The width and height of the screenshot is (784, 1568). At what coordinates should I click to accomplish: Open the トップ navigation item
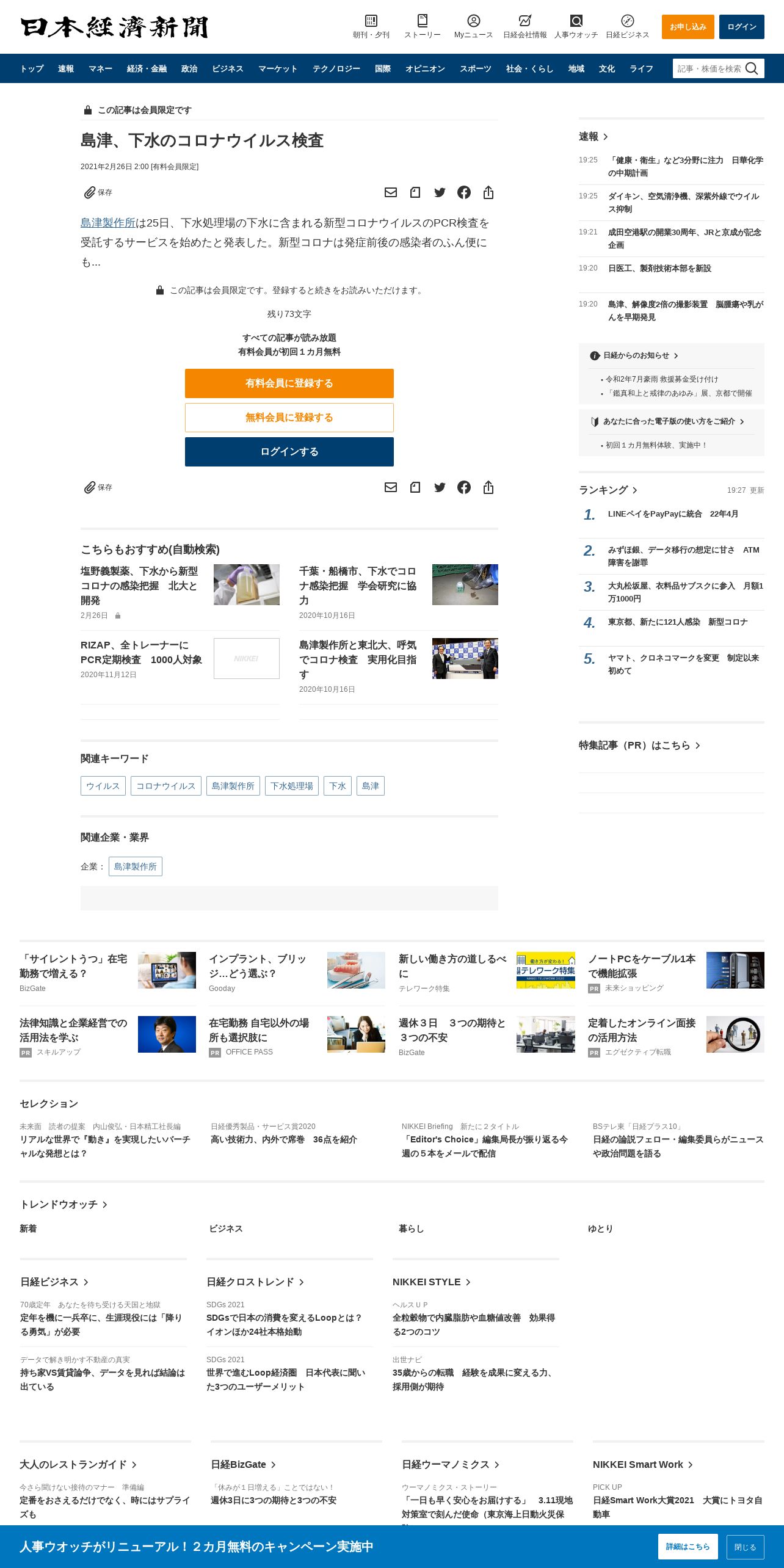pyautogui.click(x=32, y=68)
